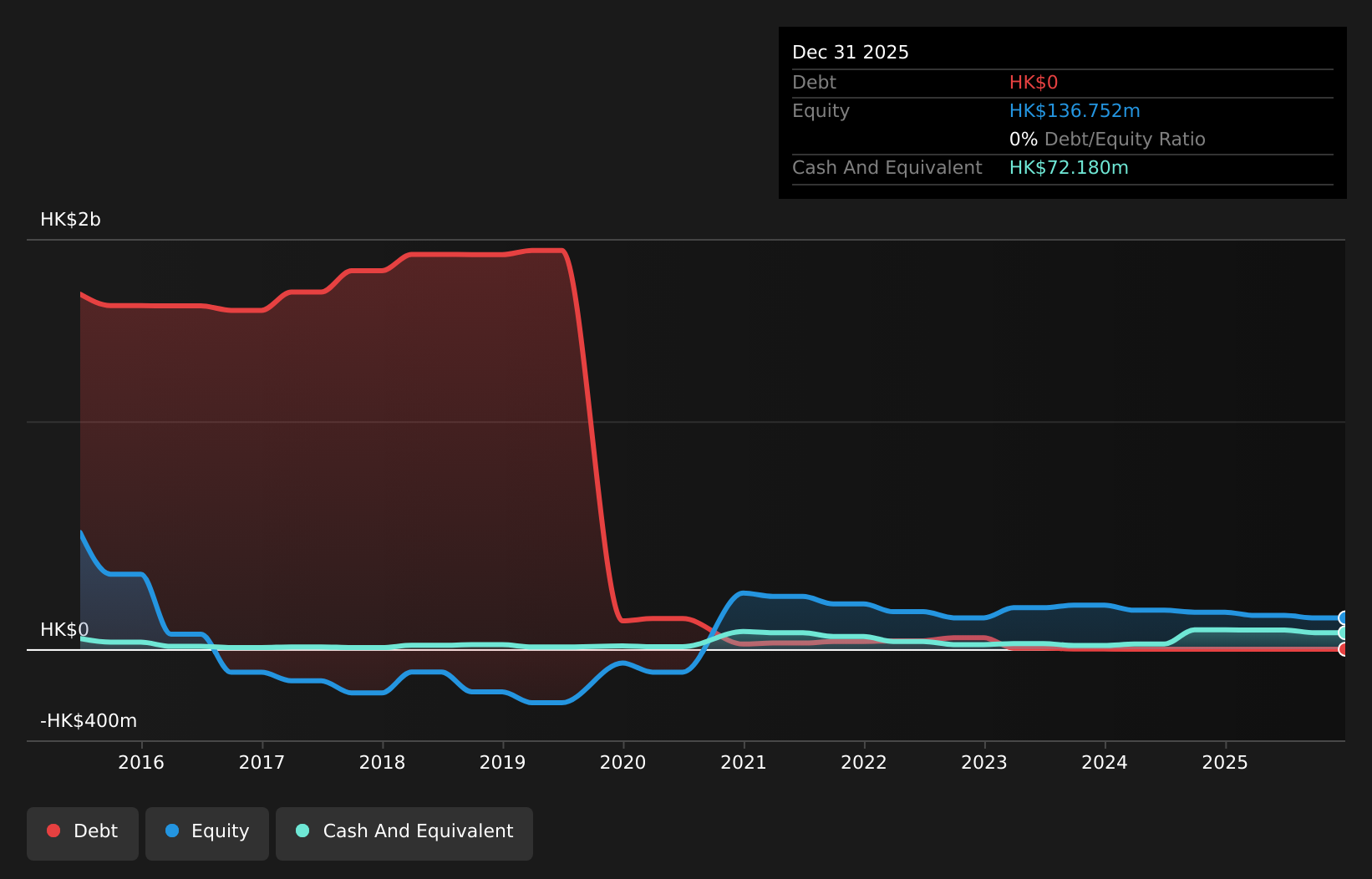Image resolution: width=1372 pixels, height=879 pixels.
Task: Click the blue Equity legend dot
Action: pyautogui.click(x=172, y=831)
